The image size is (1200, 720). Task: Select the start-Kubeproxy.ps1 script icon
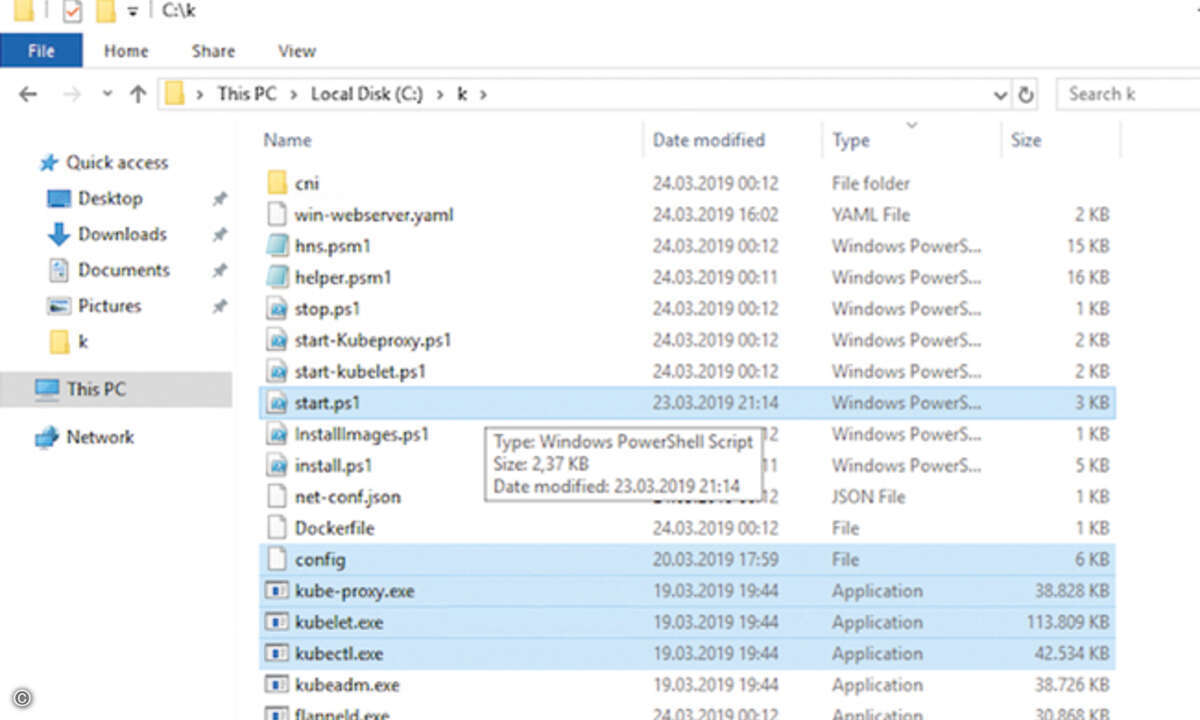pos(277,340)
